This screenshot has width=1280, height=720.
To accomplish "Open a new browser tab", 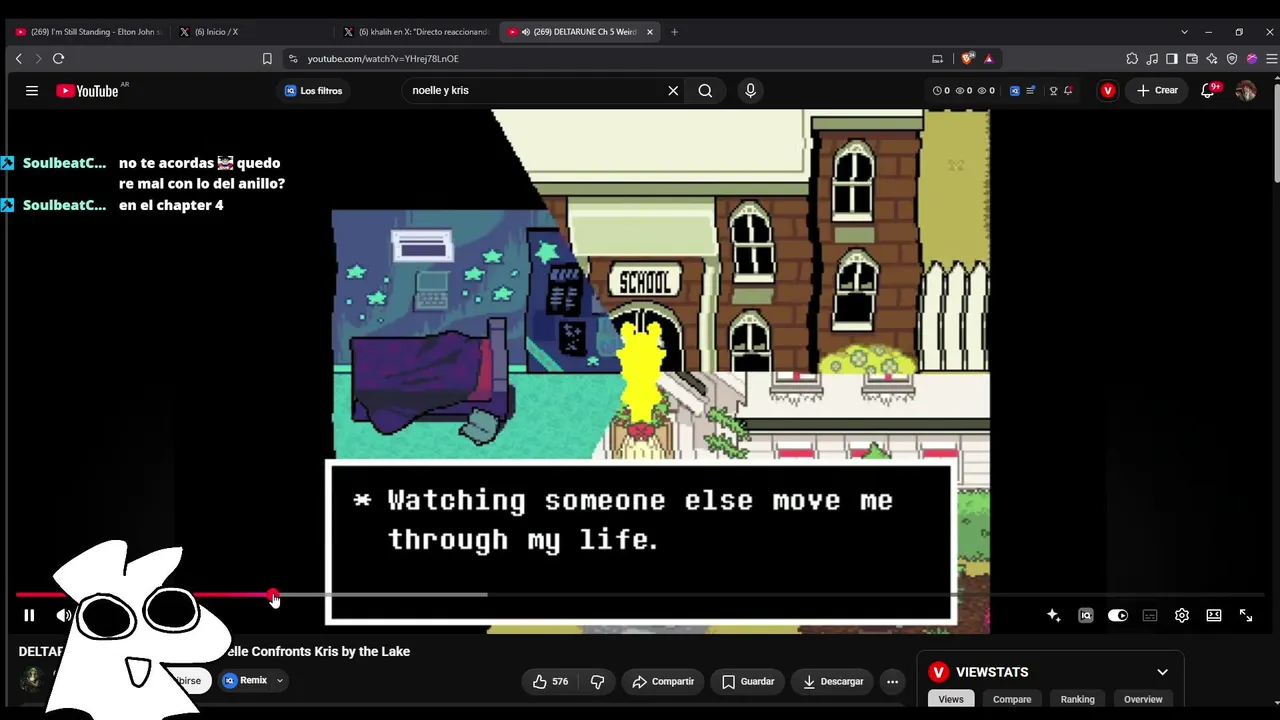I will pyautogui.click(x=674, y=32).
